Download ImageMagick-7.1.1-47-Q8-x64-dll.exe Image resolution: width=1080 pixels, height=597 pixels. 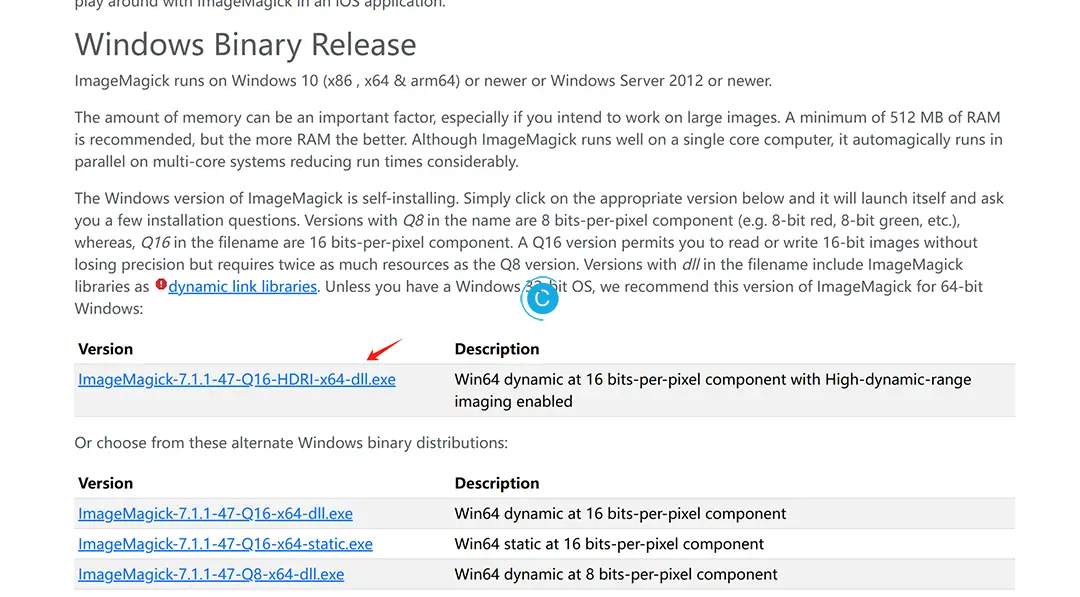pos(211,574)
